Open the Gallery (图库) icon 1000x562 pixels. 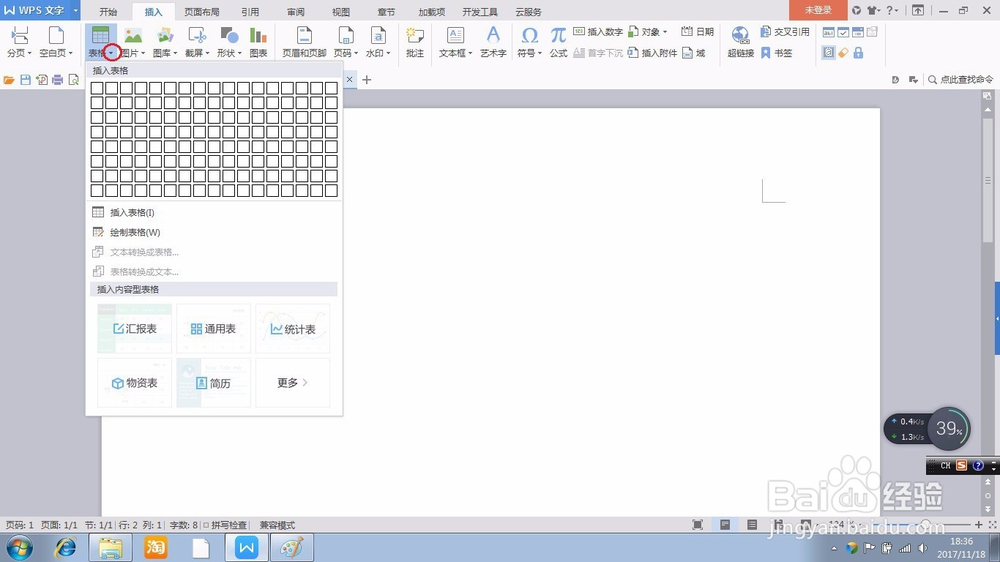[x=165, y=36]
